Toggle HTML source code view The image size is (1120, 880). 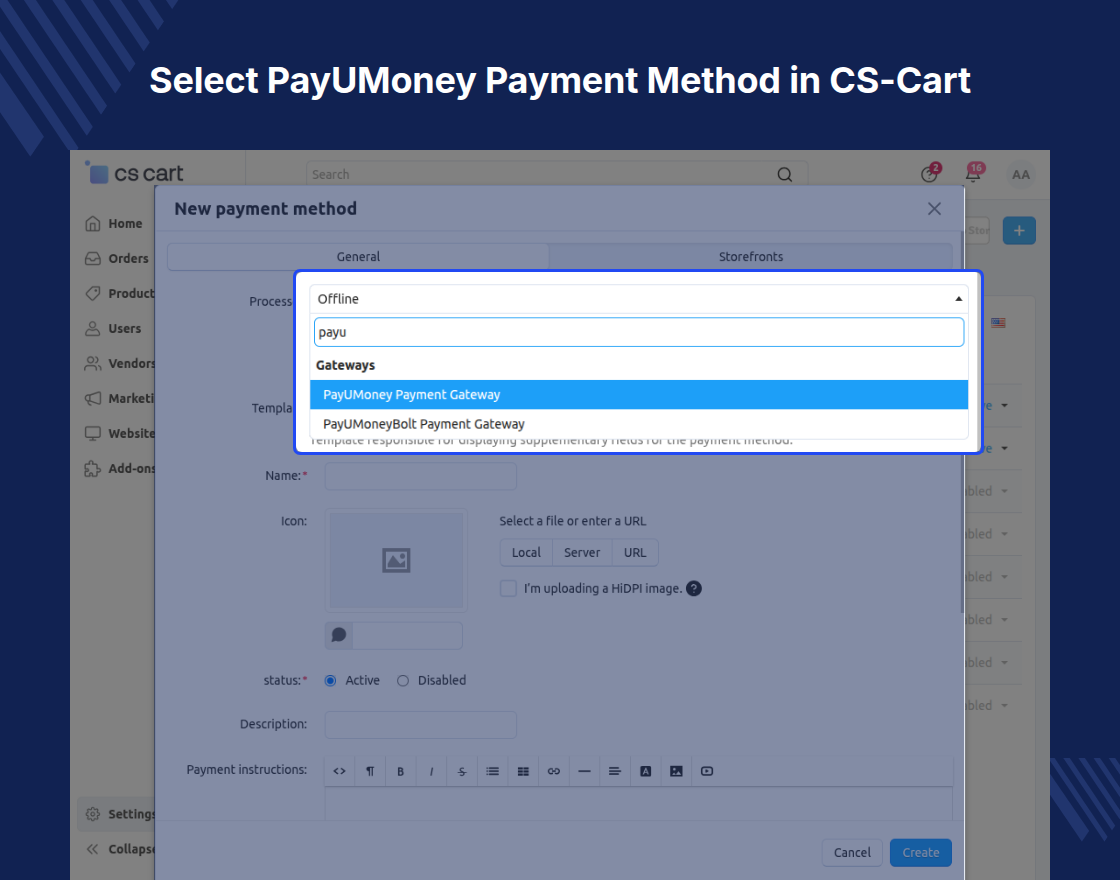tap(339, 771)
